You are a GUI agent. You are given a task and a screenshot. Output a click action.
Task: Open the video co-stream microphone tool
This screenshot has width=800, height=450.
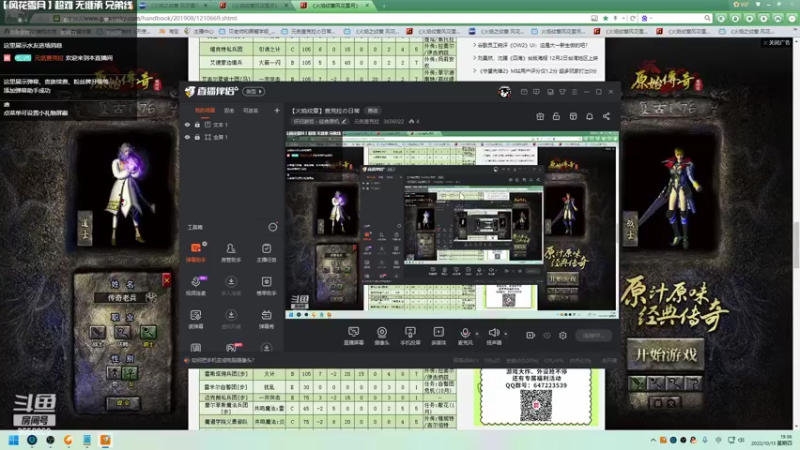[x=195, y=286]
